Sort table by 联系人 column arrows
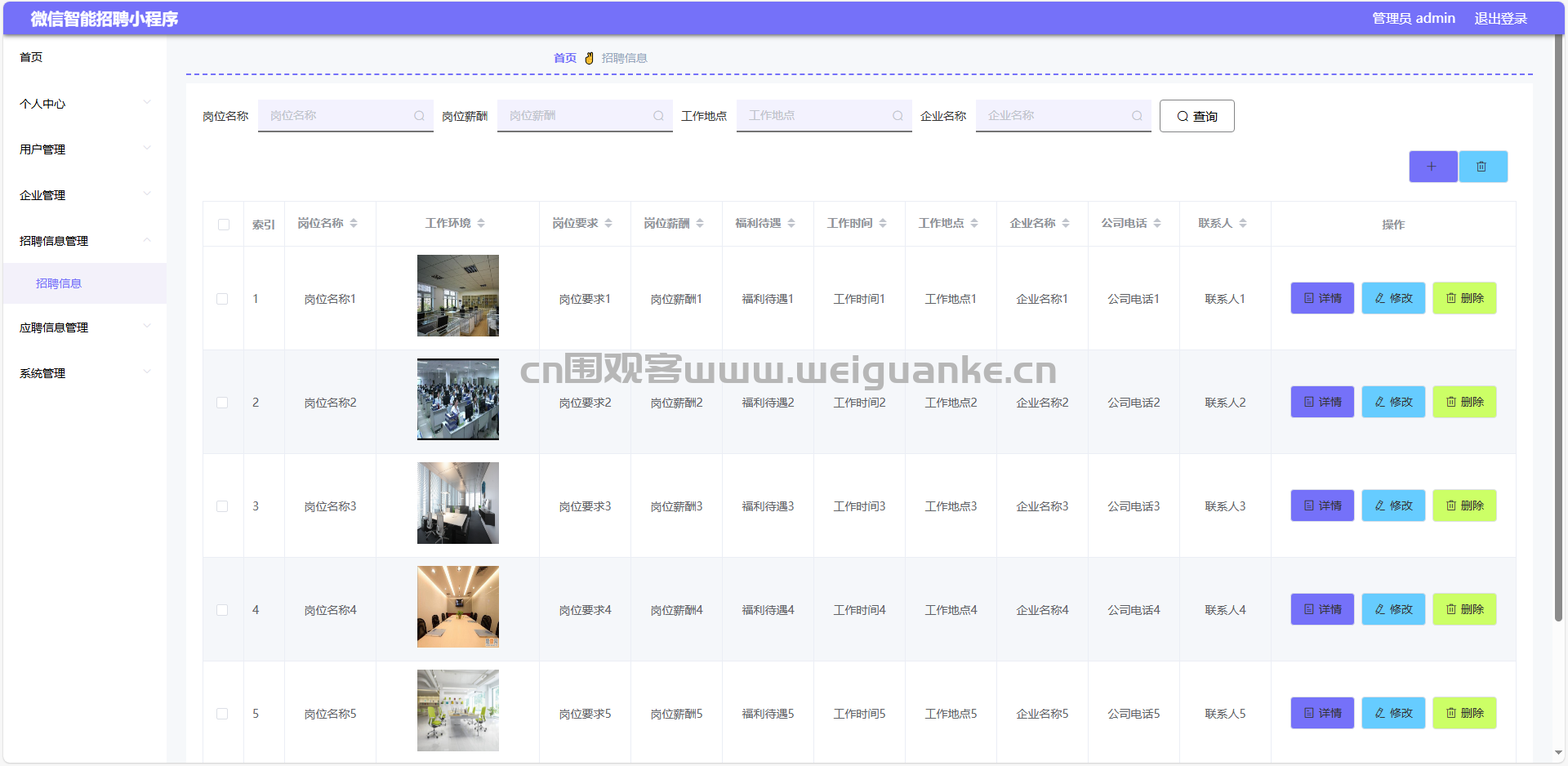This screenshot has height=766, width=1568. tap(1243, 223)
